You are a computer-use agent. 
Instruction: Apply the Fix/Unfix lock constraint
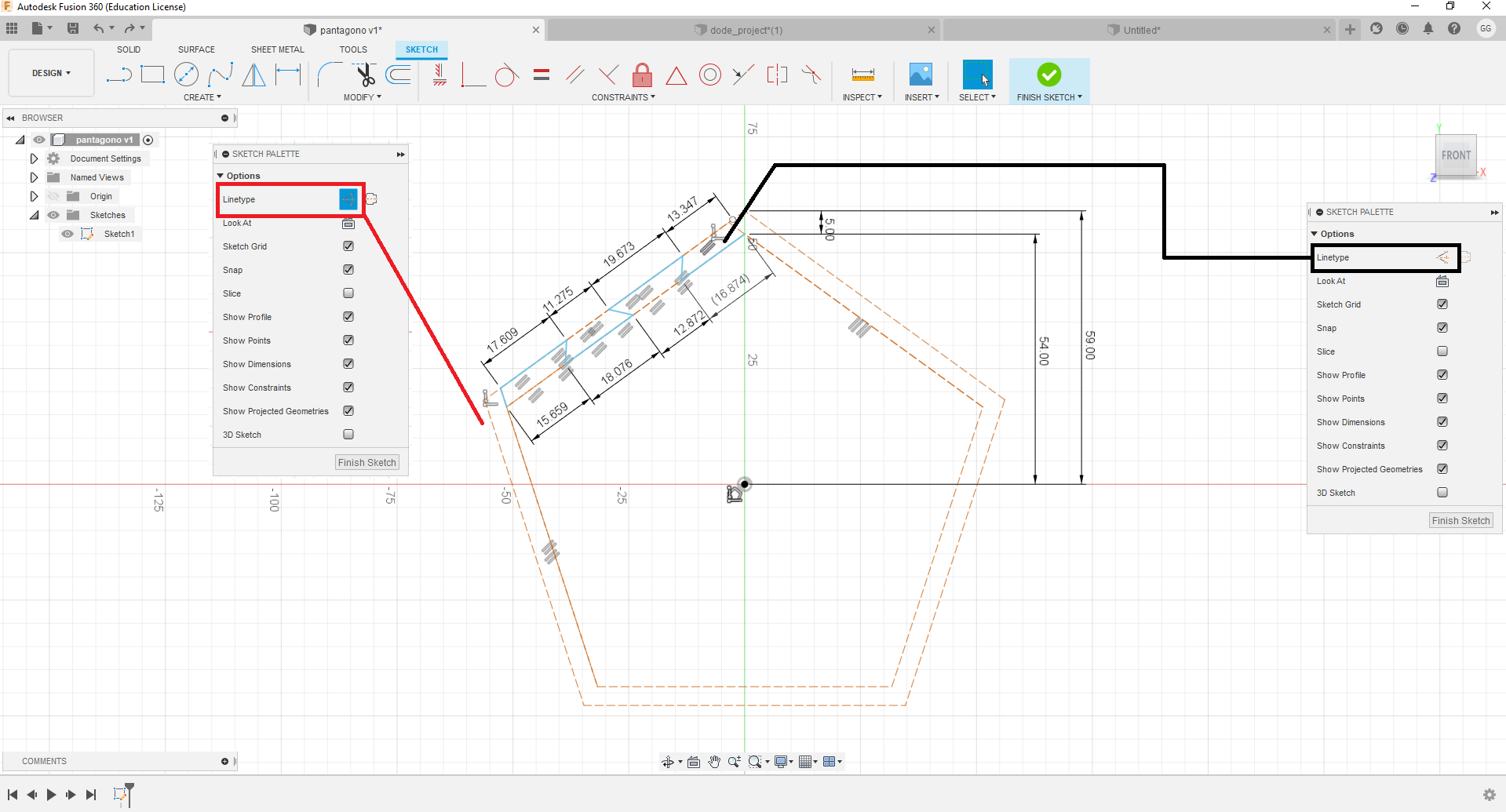(642, 75)
